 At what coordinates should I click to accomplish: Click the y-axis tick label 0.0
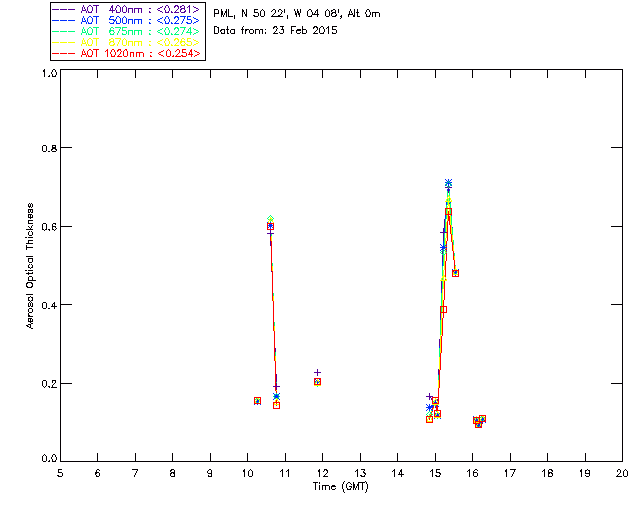click(x=49, y=459)
